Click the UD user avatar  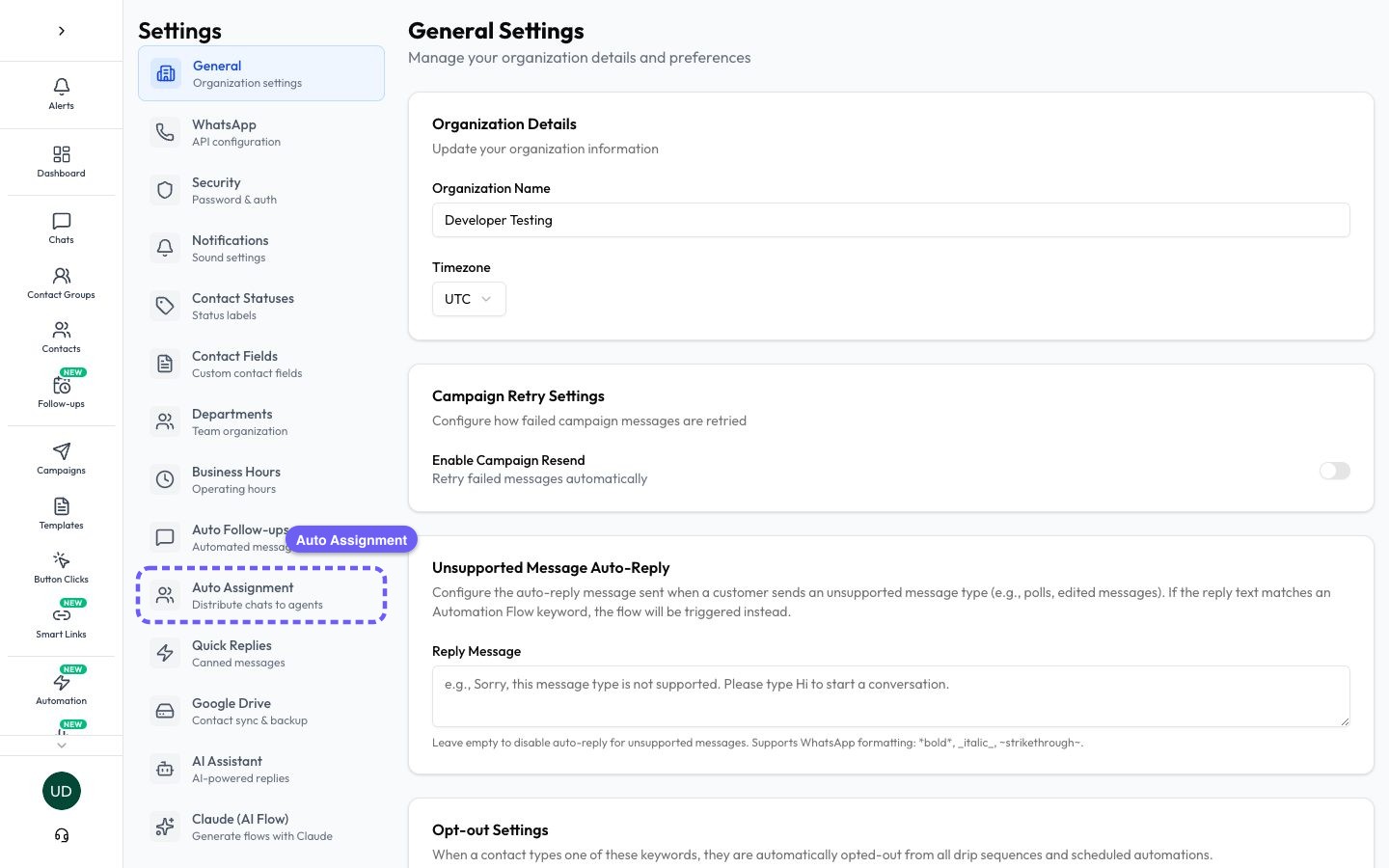61,791
